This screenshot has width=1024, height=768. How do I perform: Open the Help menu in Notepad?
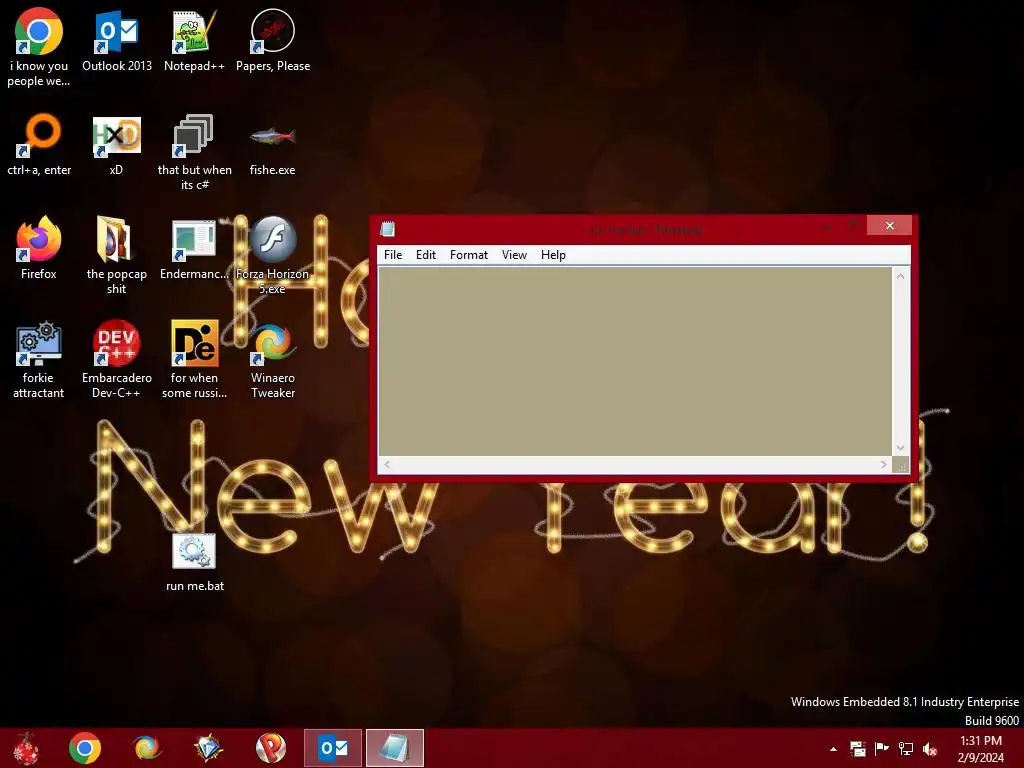553,255
